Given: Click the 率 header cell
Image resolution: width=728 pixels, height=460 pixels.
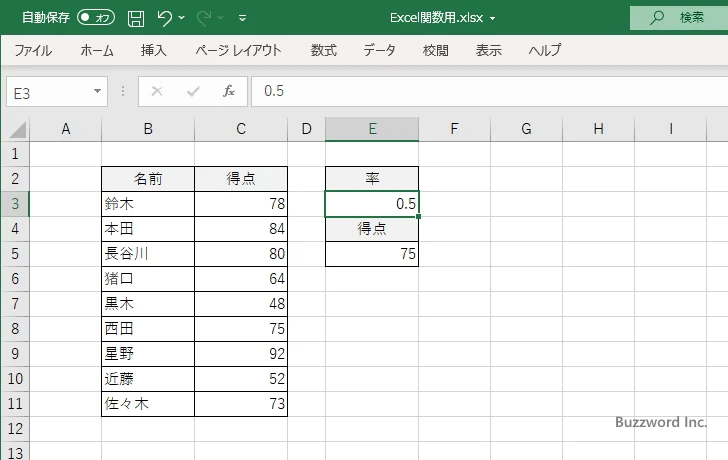Looking at the screenshot, I should (372, 179).
